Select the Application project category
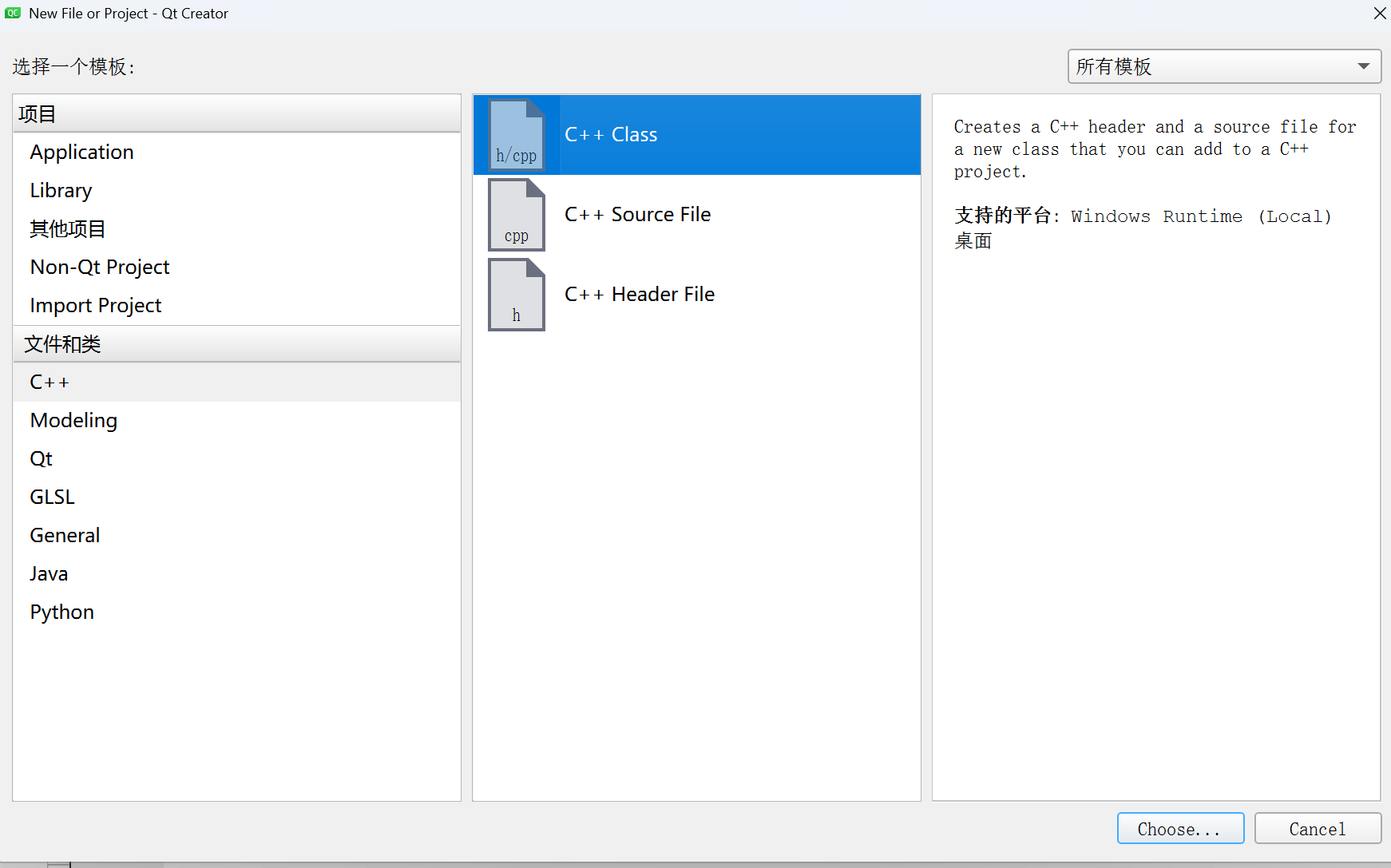The height and width of the screenshot is (868, 1391). pos(236,153)
